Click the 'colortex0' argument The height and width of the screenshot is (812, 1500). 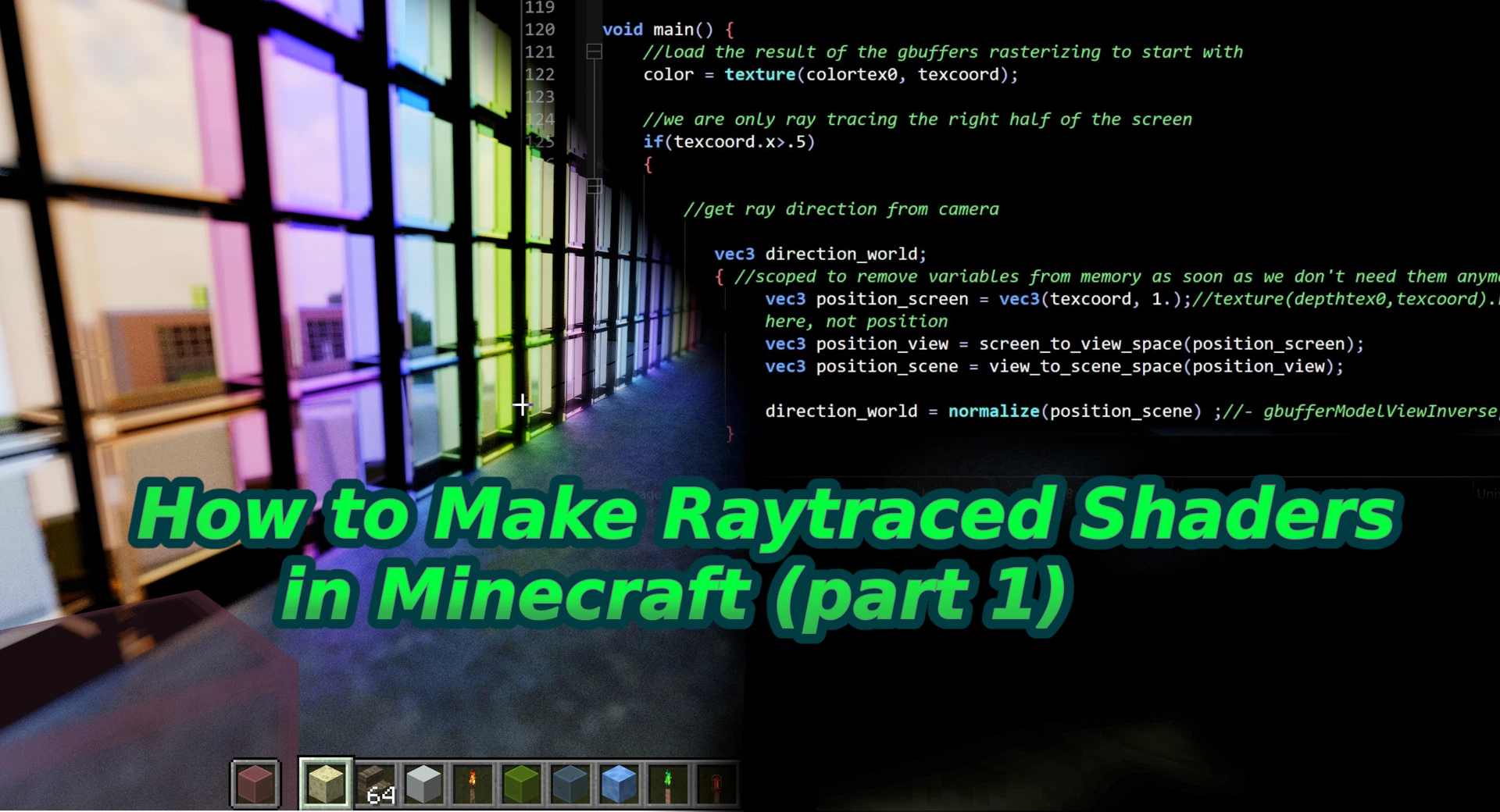[852, 74]
